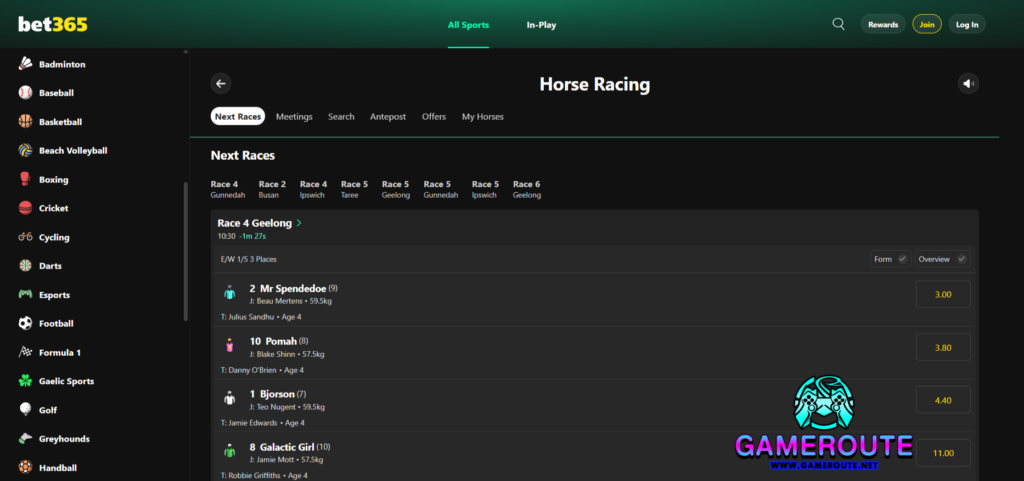Open Race 5 Gunnedah link
Image resolution: width=1024 pixels, height=481 pixels.
[441, 189]
